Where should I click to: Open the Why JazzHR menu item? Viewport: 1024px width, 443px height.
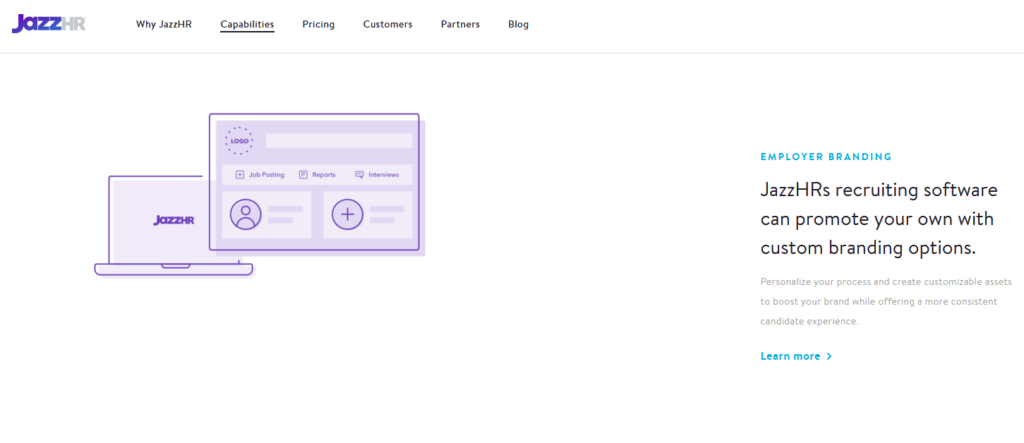(x=164, y=24)
